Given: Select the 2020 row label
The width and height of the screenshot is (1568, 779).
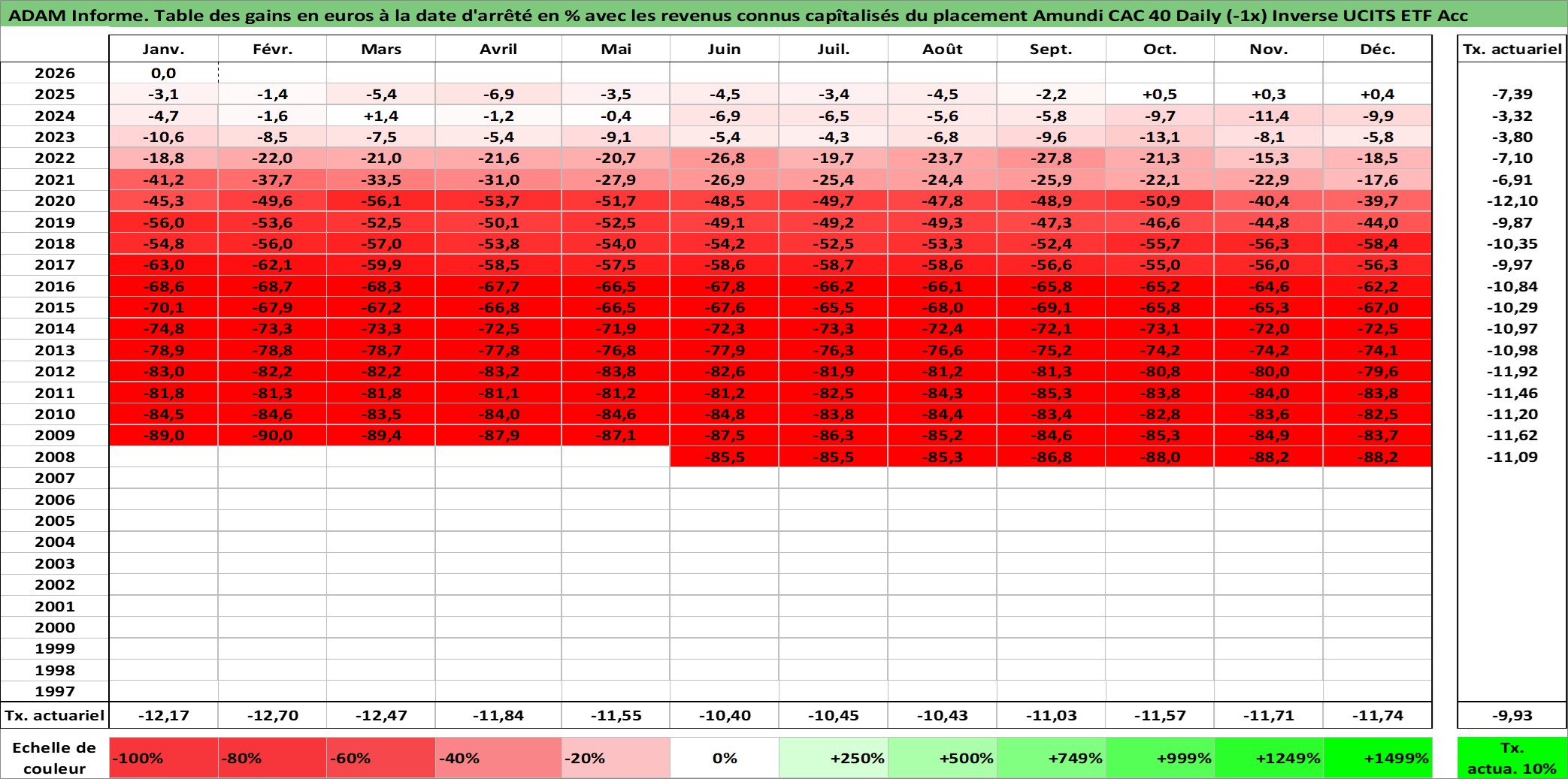Looking at the screenshot, I should coord(55,201).
